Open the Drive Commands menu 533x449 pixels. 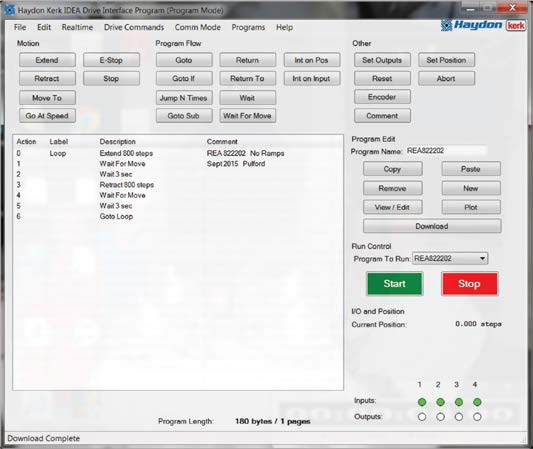coord(134,27)
